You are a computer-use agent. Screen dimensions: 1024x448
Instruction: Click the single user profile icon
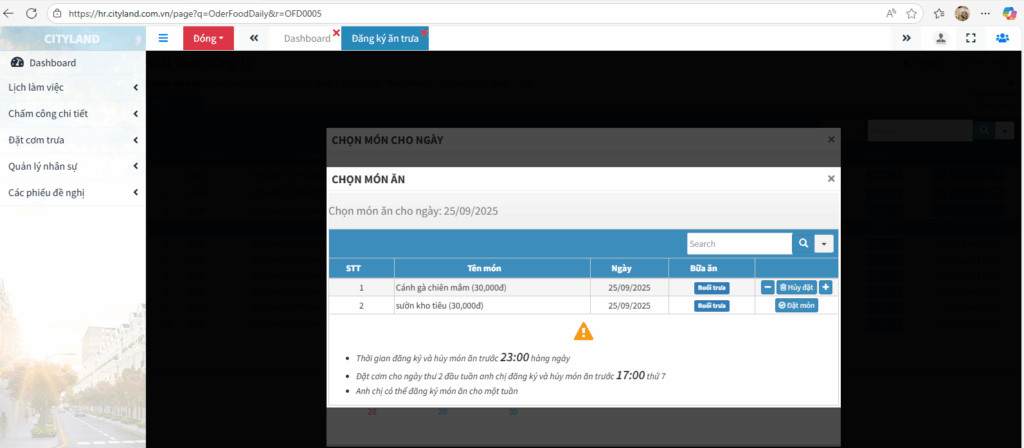(941, 38)
